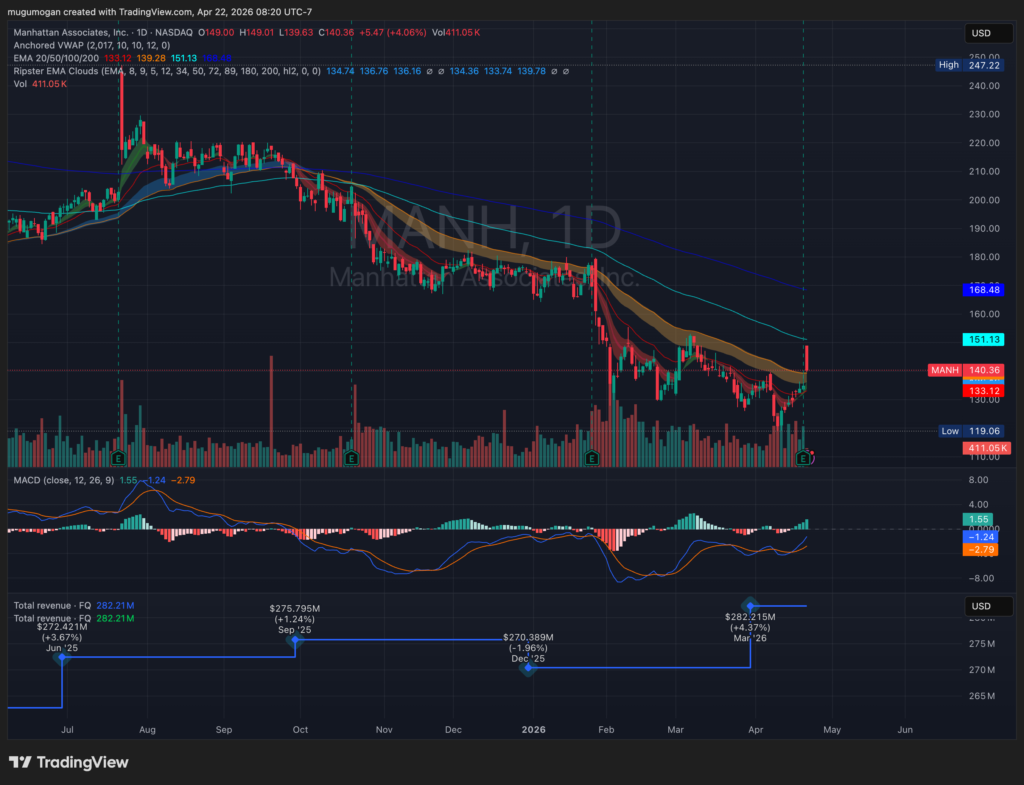Click the latest earnings E marker in April
This screenshot has height=785, width=1024.
[802, 457]
